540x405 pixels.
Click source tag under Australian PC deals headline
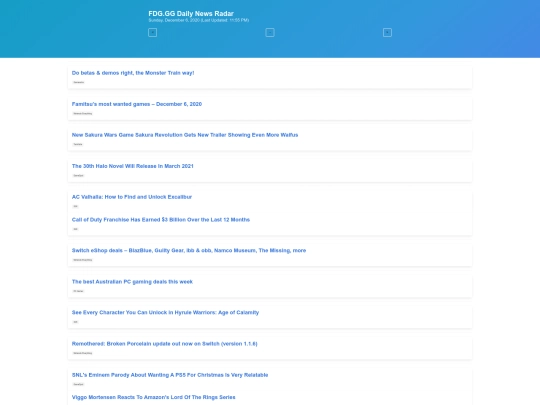point(78,291)
